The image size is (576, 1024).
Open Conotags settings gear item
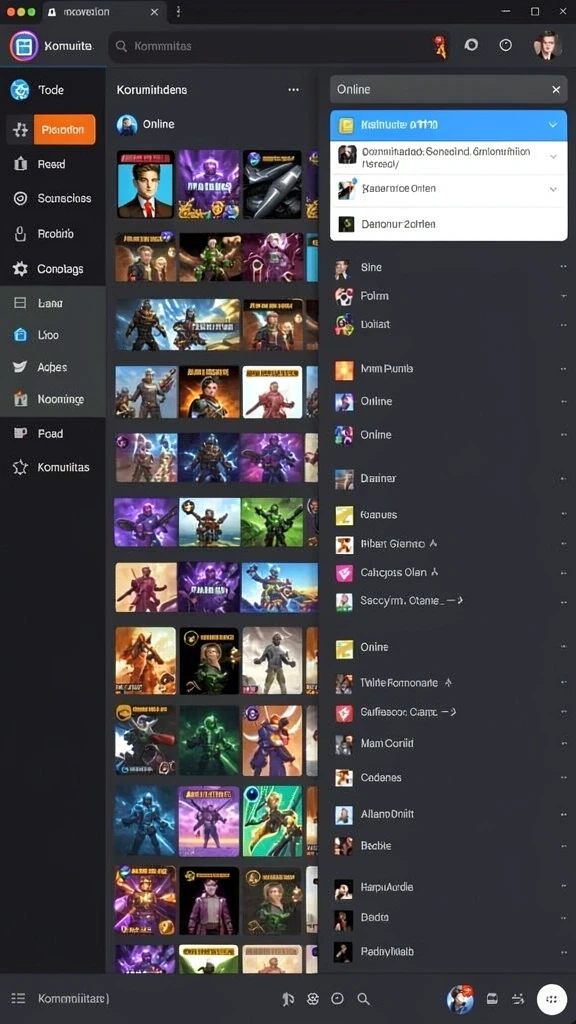[x=52, y=268]
